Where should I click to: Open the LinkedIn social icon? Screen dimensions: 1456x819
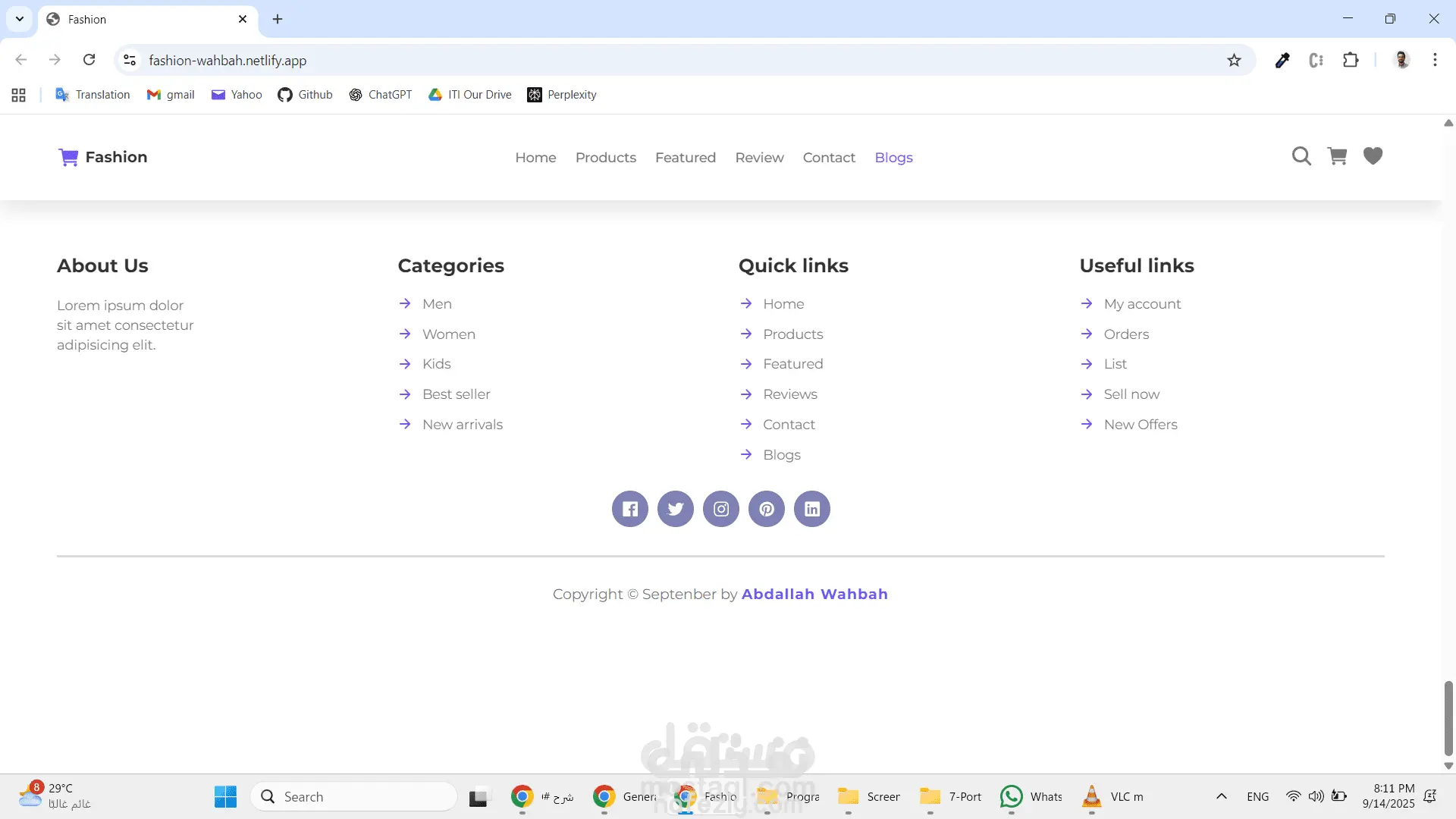pyautogui.click(x=812, y=509)
